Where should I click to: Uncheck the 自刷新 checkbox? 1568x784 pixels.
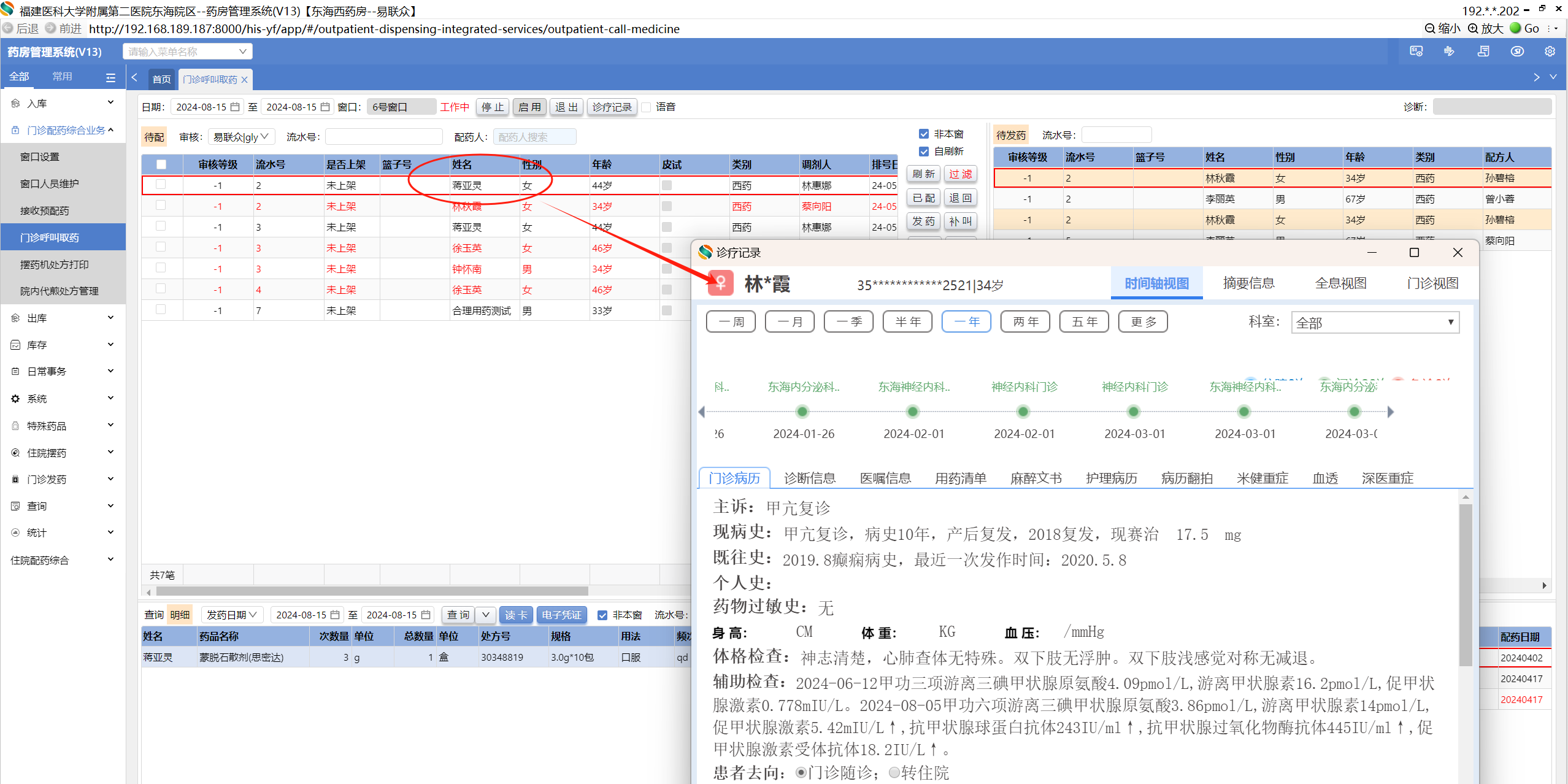point(924,152)
